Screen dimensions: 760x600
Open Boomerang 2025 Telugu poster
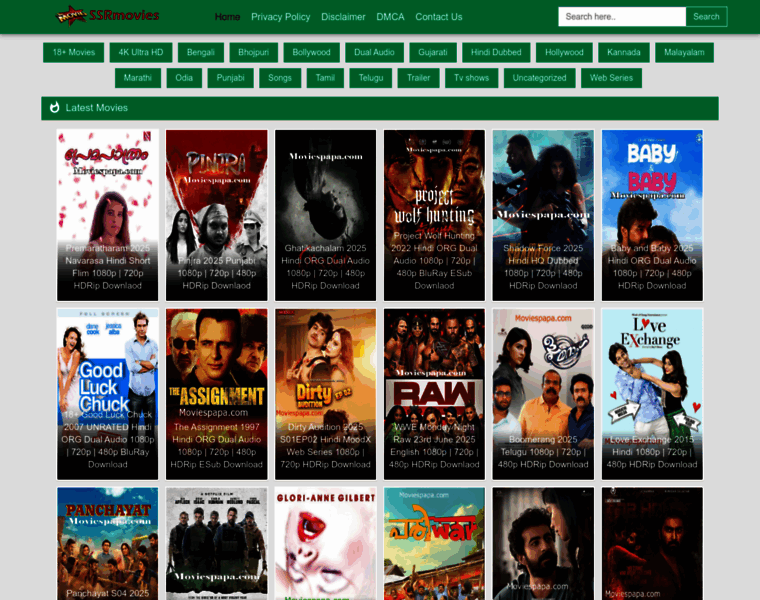[543, 394]
